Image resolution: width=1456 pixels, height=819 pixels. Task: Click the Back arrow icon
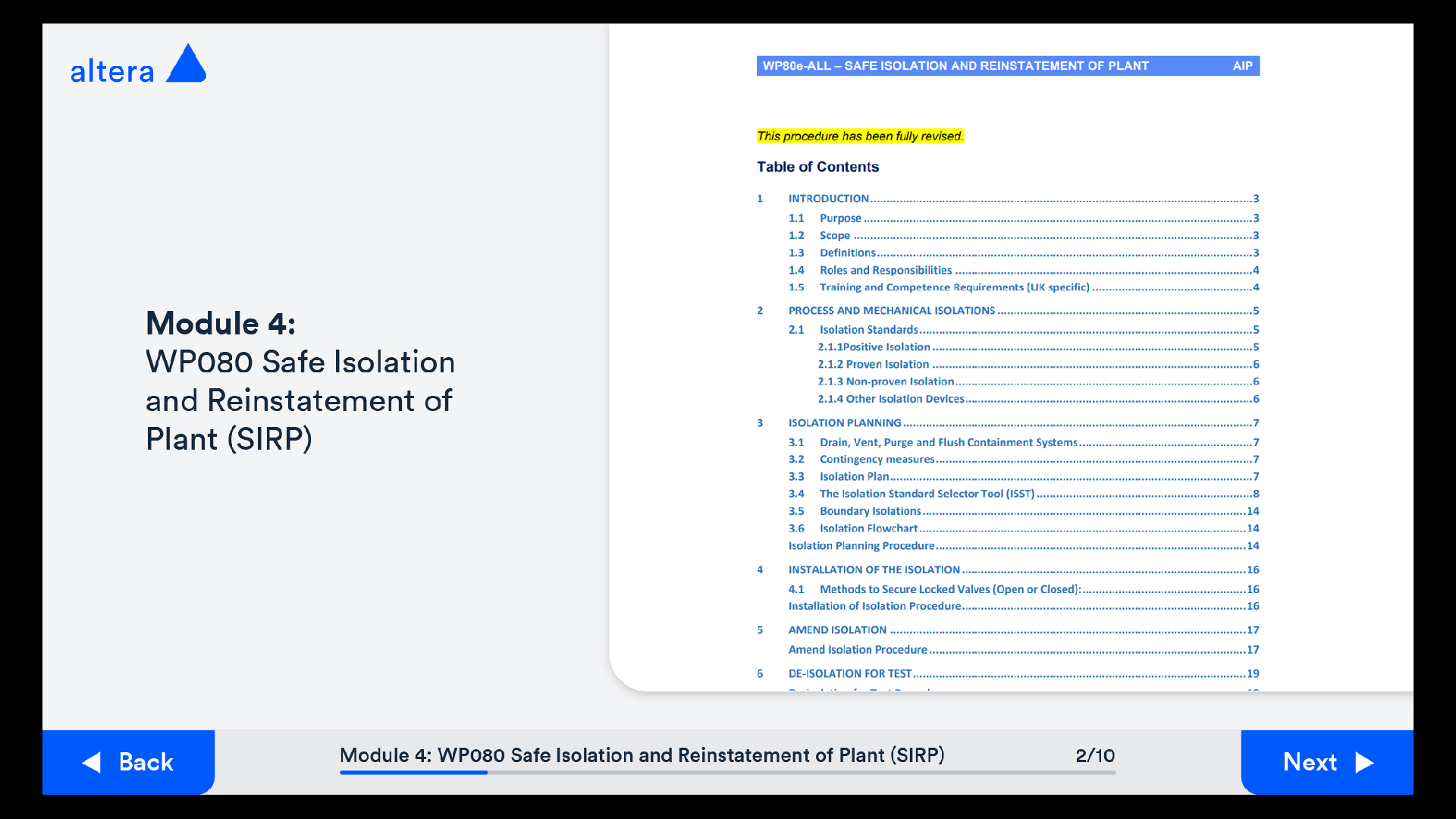click(x=92, y=762)
